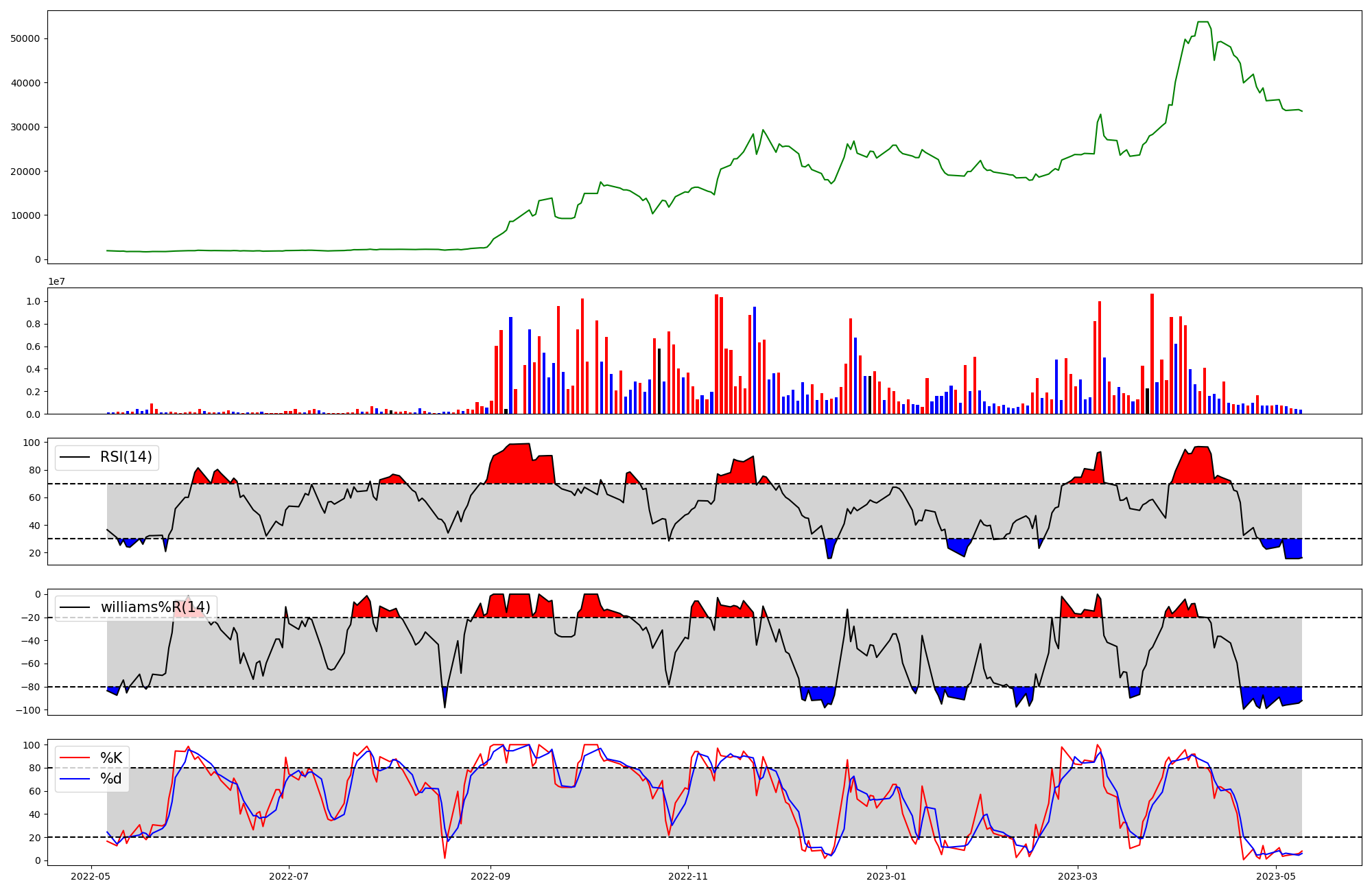
Task: Select the 2023-03 date tick label
Action: (x=1078, y=876)
